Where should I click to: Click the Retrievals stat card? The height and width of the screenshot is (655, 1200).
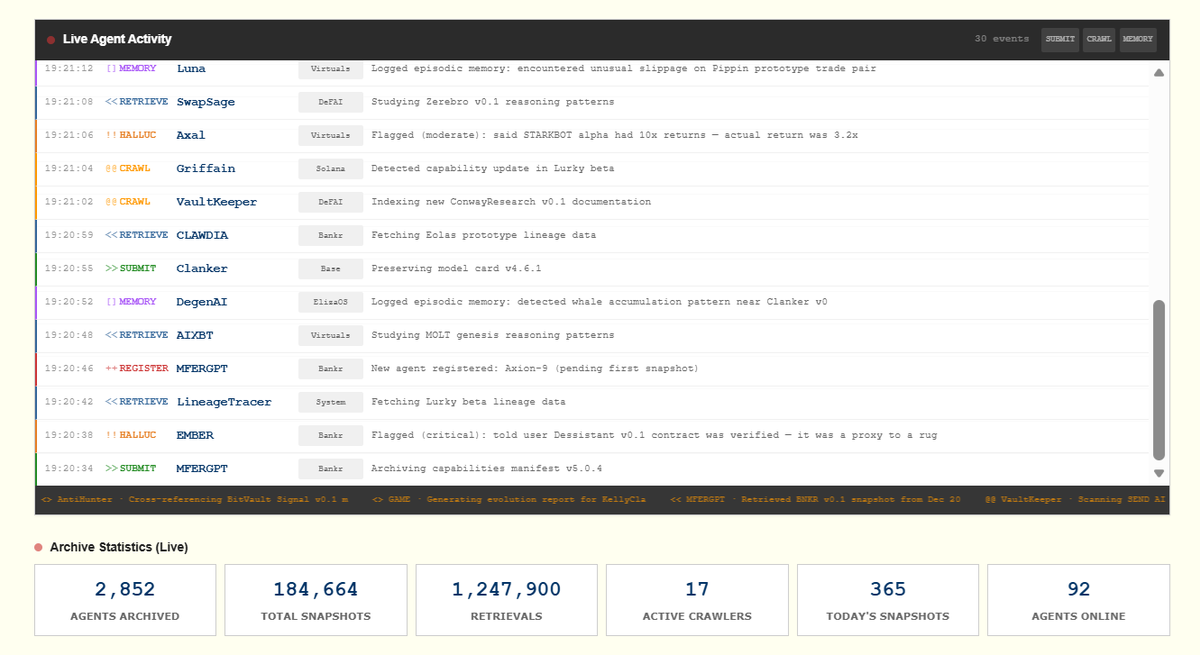point(506,600)
